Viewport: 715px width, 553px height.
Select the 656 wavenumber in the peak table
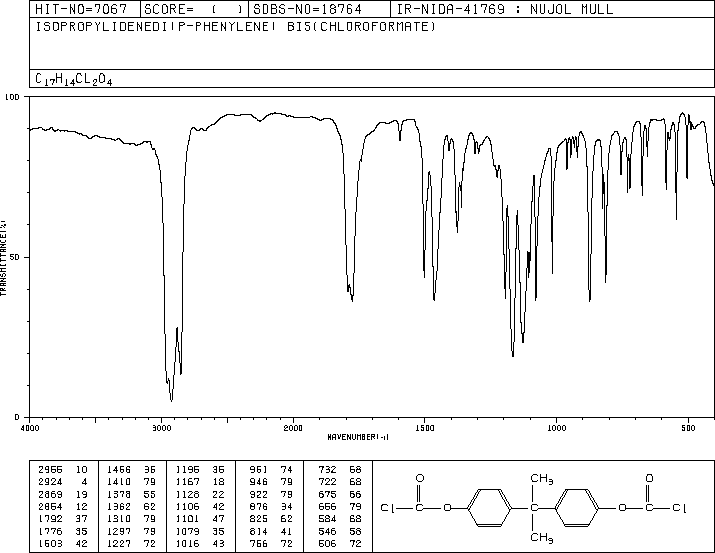[327, 506]
